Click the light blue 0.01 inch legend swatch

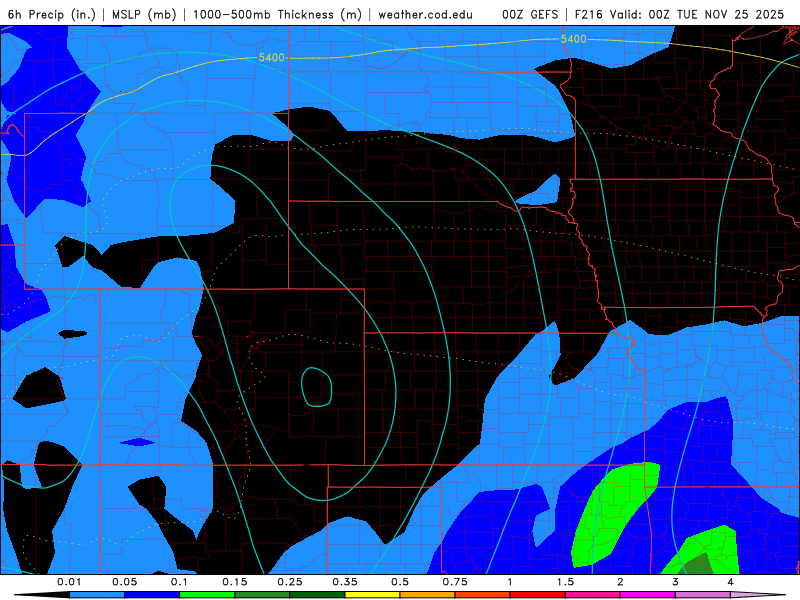[97, 595]
